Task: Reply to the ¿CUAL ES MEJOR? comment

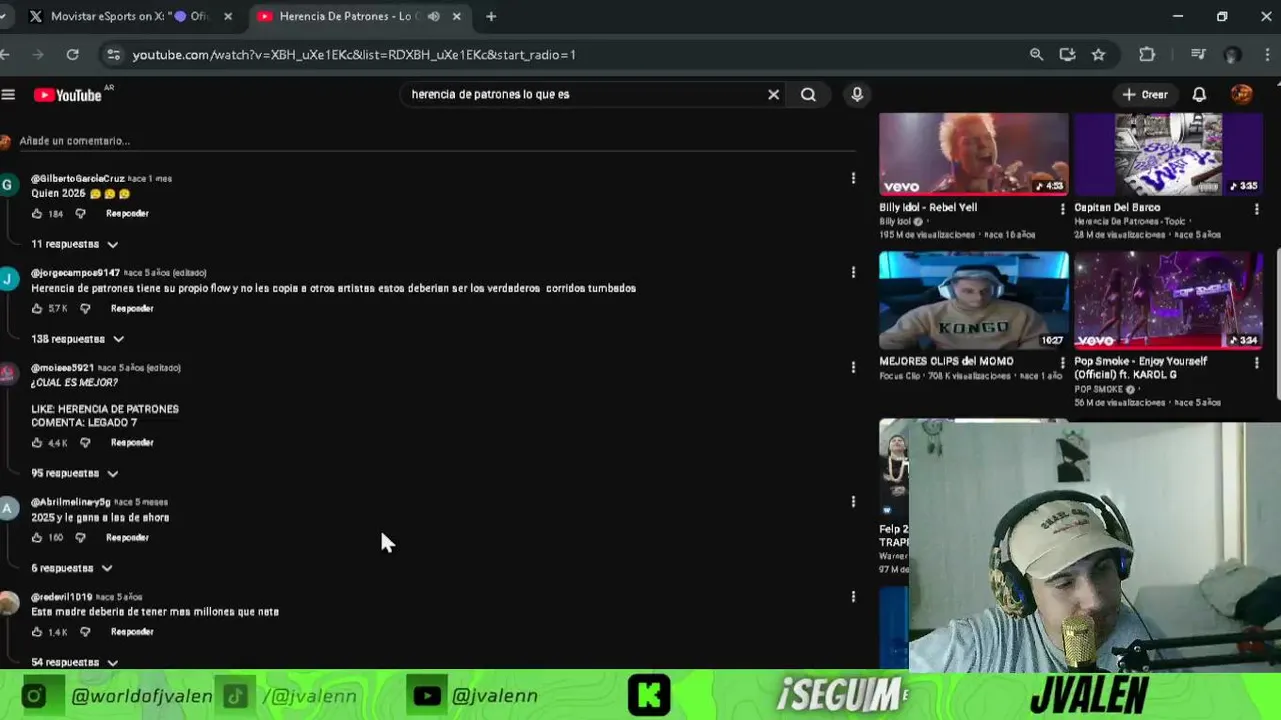Action: point(132,442)
